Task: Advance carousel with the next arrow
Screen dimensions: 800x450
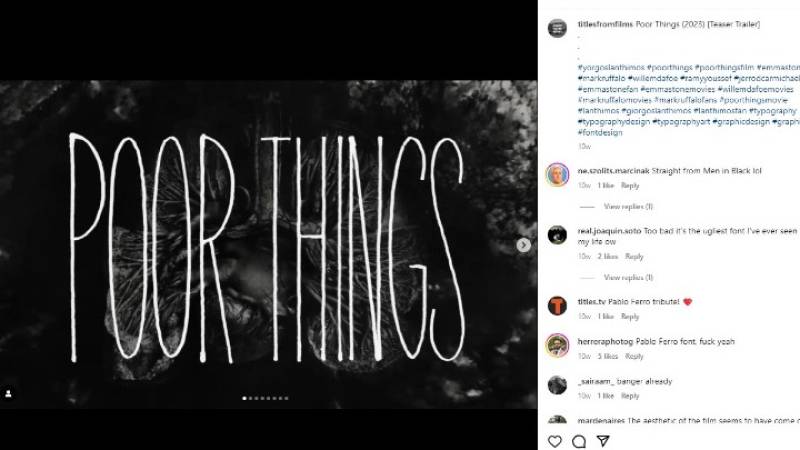Action: click(523, 245)
